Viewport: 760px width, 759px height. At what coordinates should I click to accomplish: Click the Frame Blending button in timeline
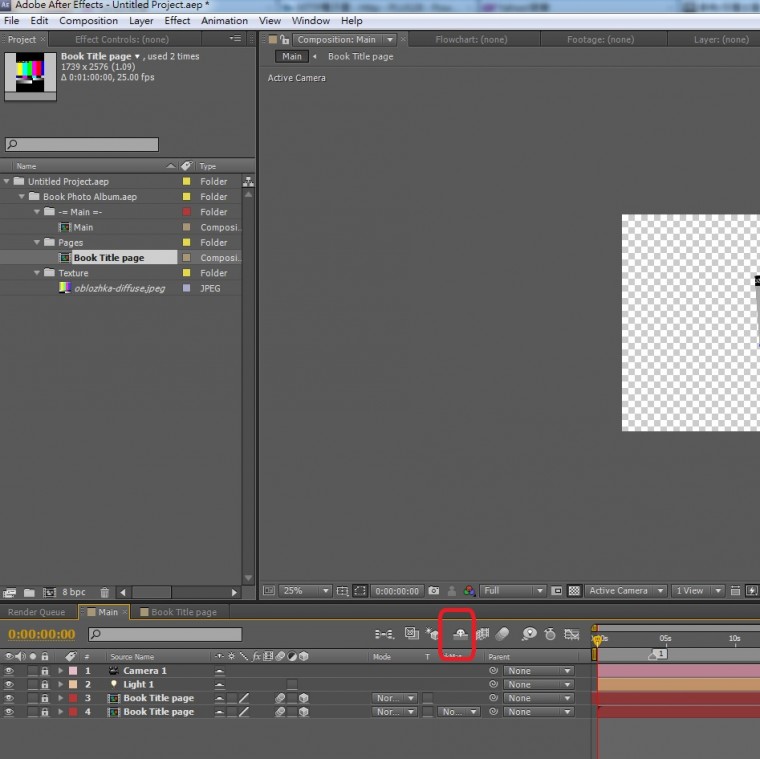tap(482, 634)
